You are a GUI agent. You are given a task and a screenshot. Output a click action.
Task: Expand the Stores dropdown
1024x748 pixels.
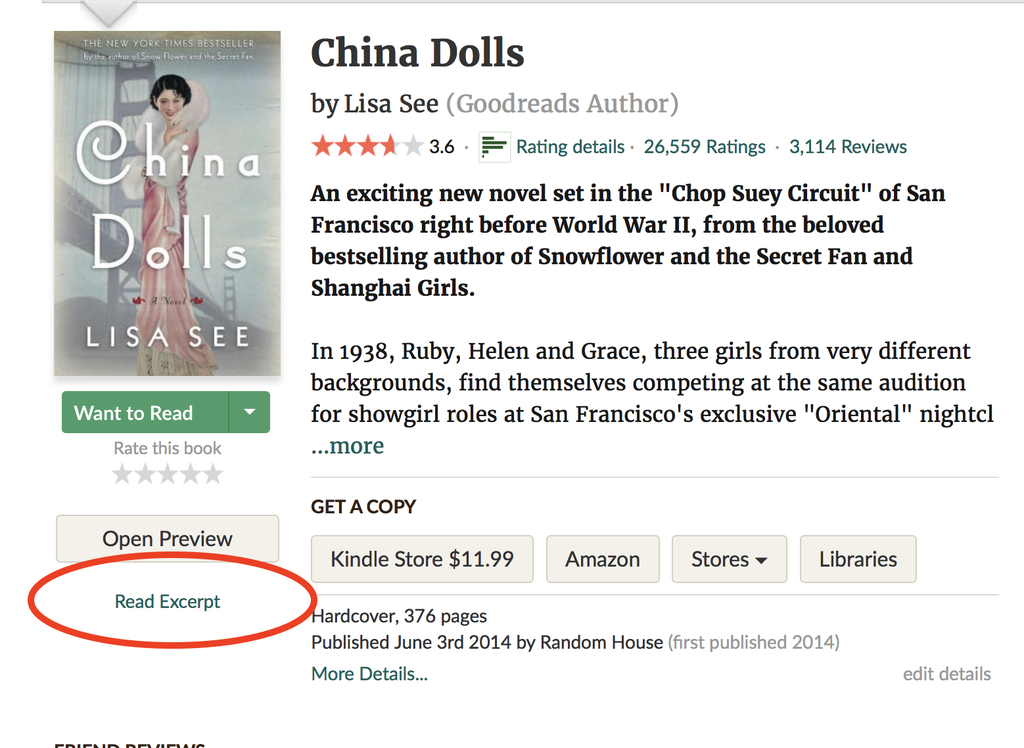click(x=729, y=559)
